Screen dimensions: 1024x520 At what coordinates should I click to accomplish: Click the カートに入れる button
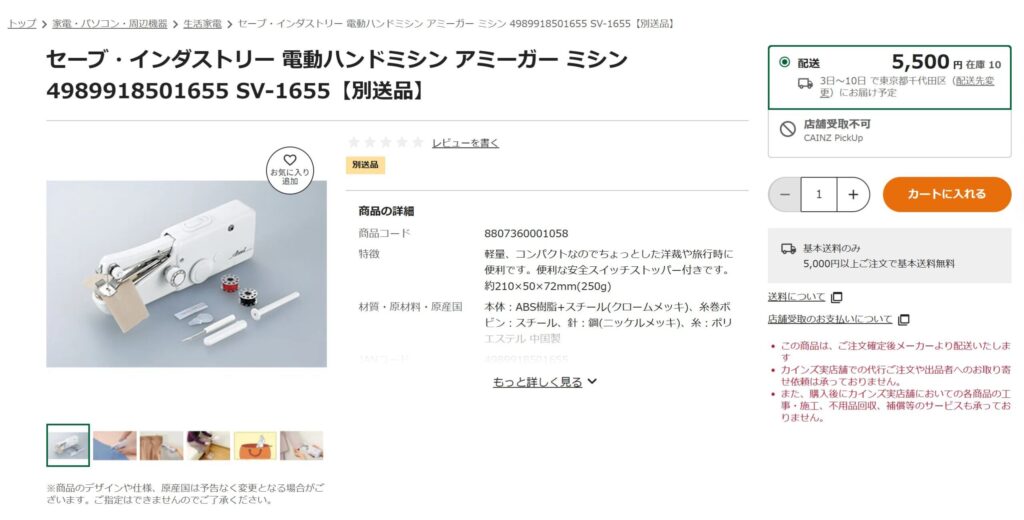[x=947, y=194]
